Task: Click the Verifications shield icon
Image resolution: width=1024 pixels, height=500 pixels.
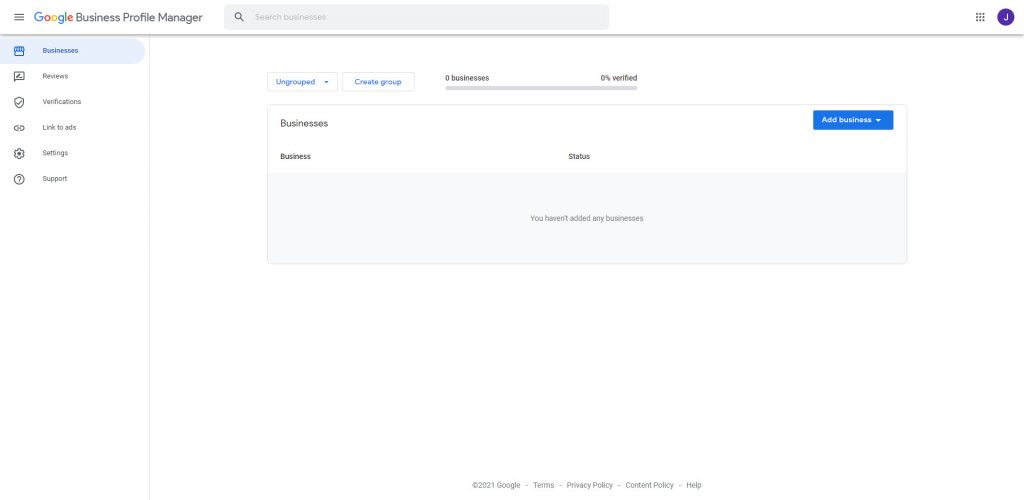Action: (x=19, y=102)
